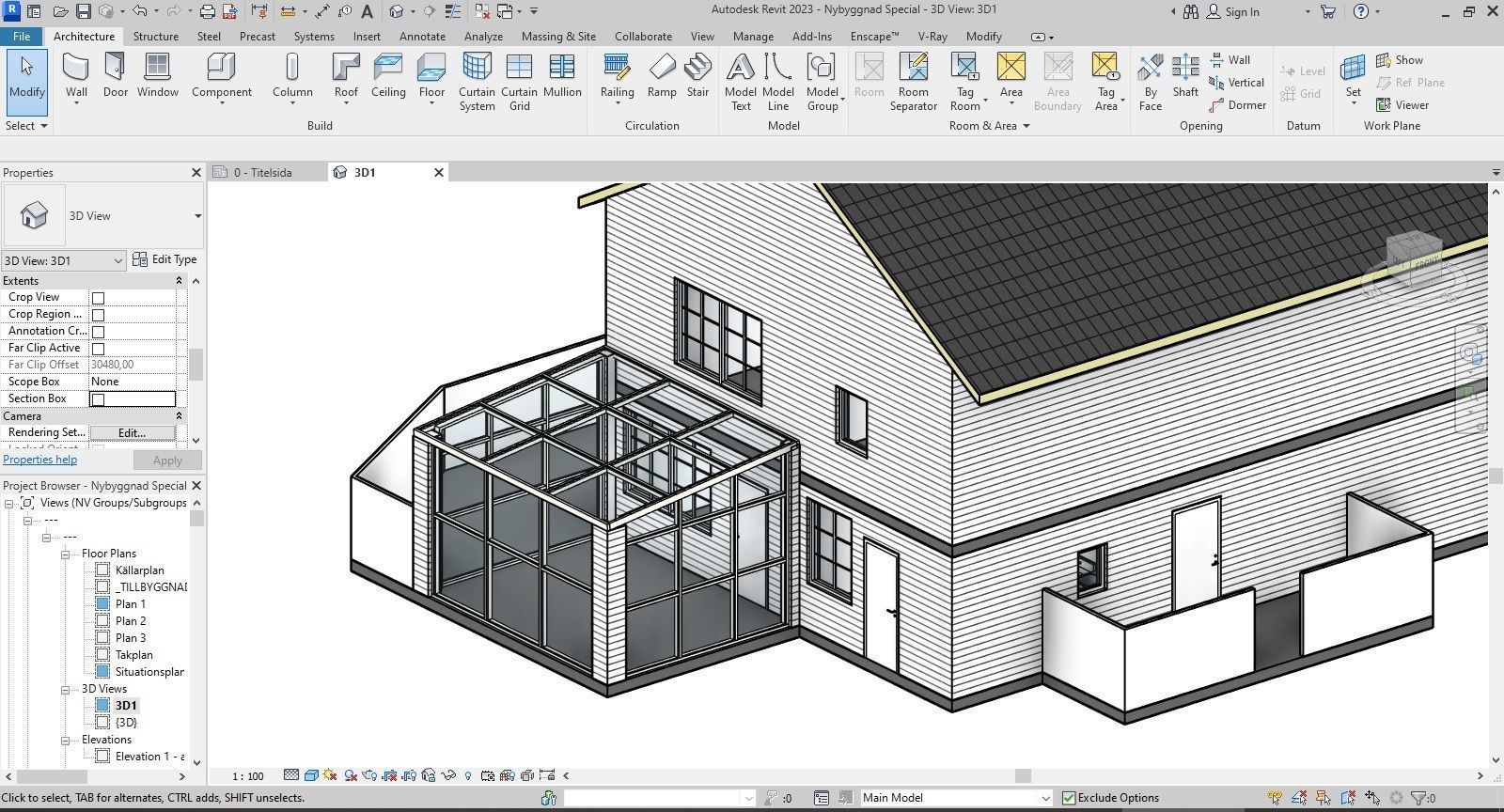Screen dimensions: 1504x812
Task: Click the Dormer opening tool
Action: click(x=1238, y=105)
